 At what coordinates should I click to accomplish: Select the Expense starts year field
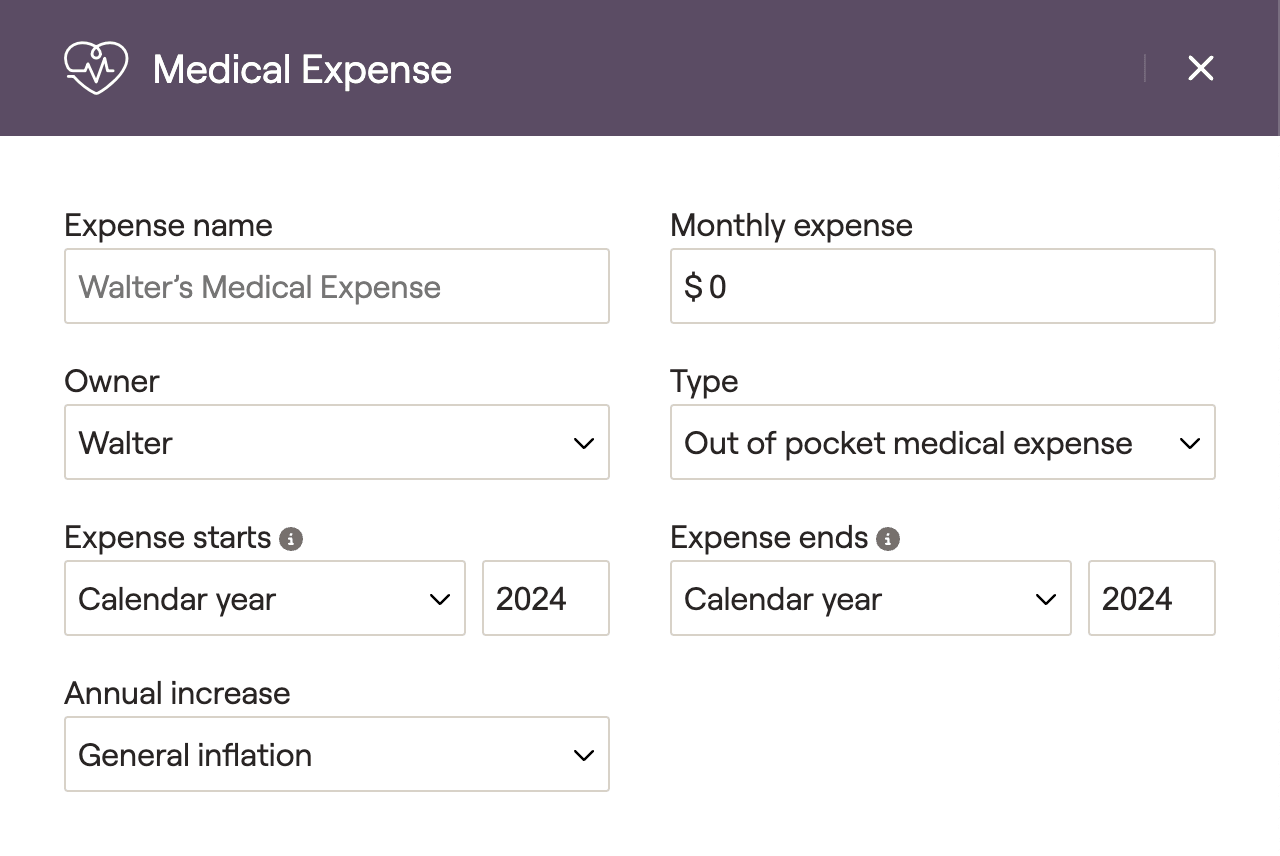click(x=545, y=598)
